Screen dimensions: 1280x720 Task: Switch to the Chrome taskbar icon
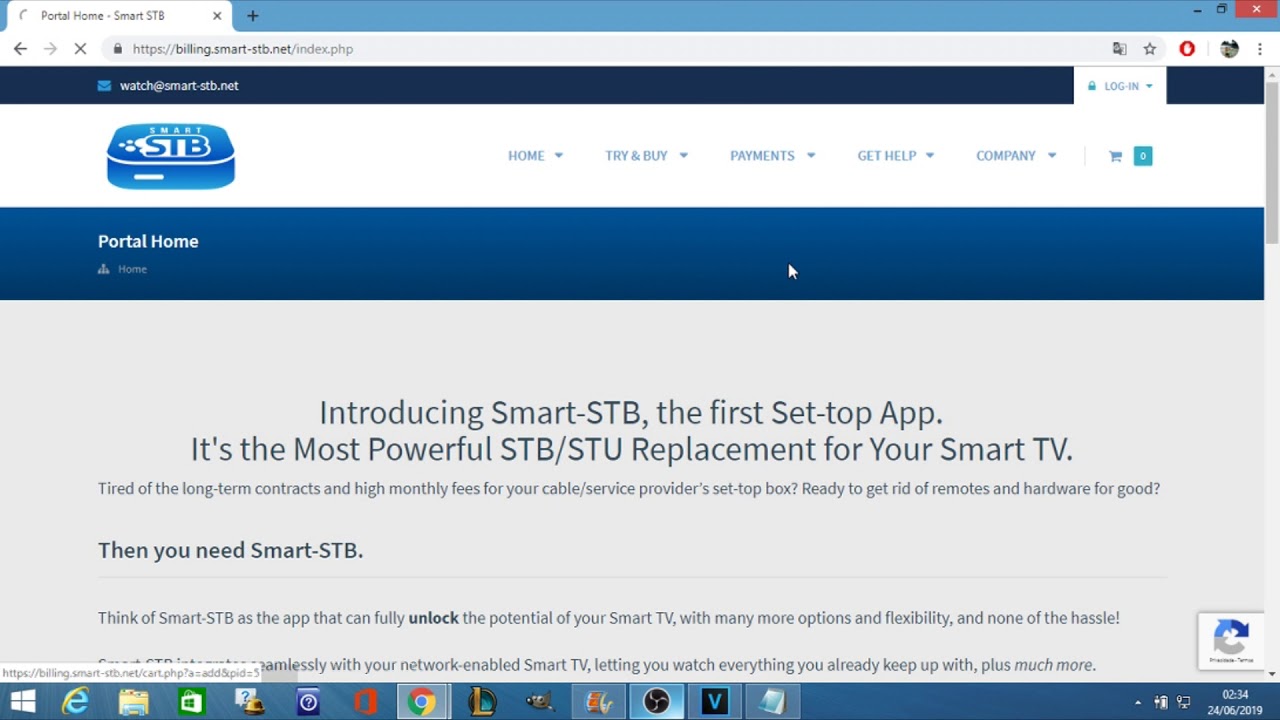coord(423,702)
